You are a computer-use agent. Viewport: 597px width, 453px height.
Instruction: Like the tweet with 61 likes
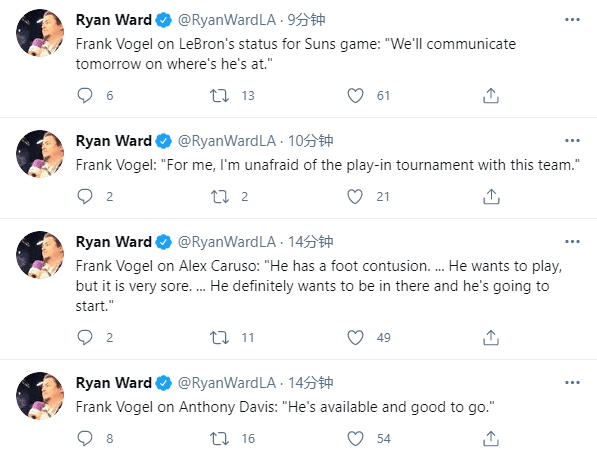355,96
